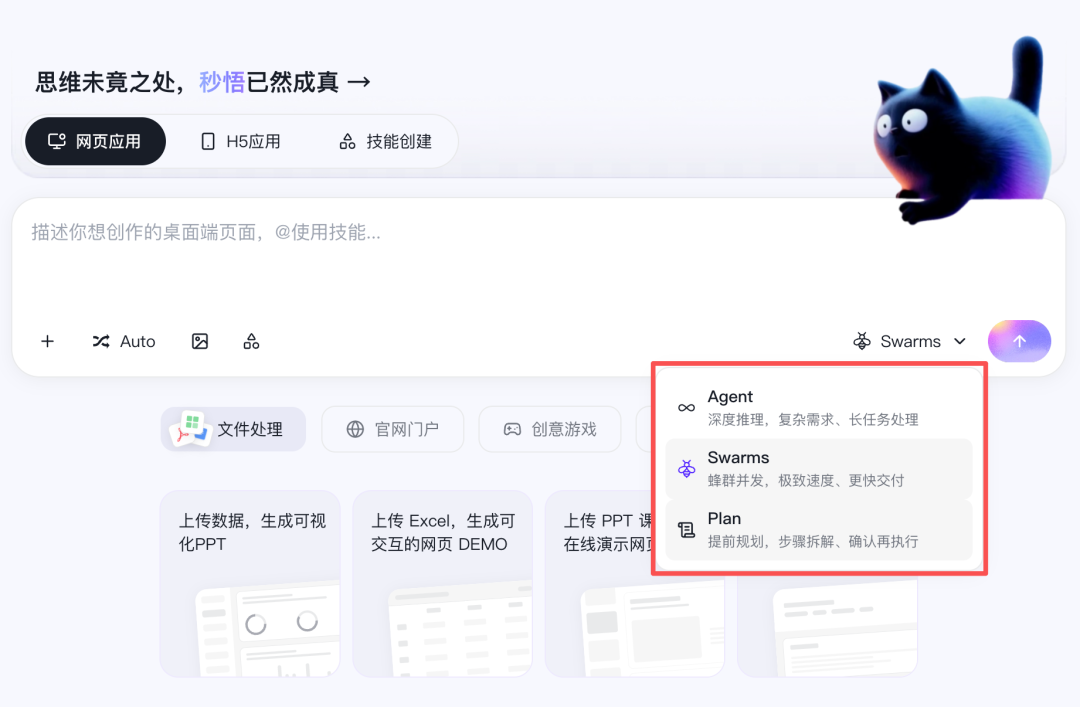Click the 深度推理、复杂需求、长任务处理 description
The width and height of the screenshot is (1080, 707).
(x=813, y=420)
